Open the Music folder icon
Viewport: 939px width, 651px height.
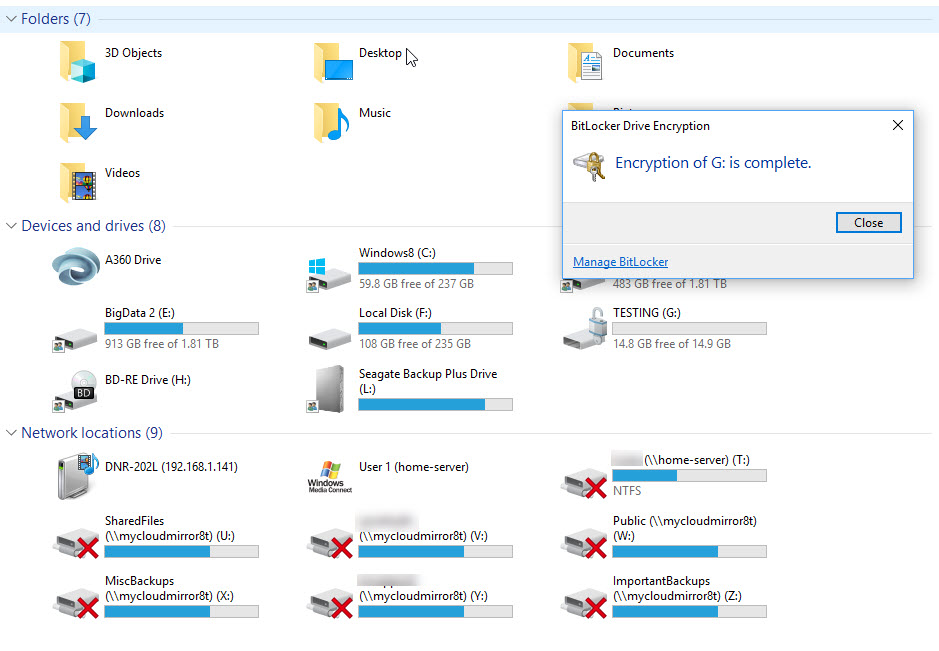point(332,122)
